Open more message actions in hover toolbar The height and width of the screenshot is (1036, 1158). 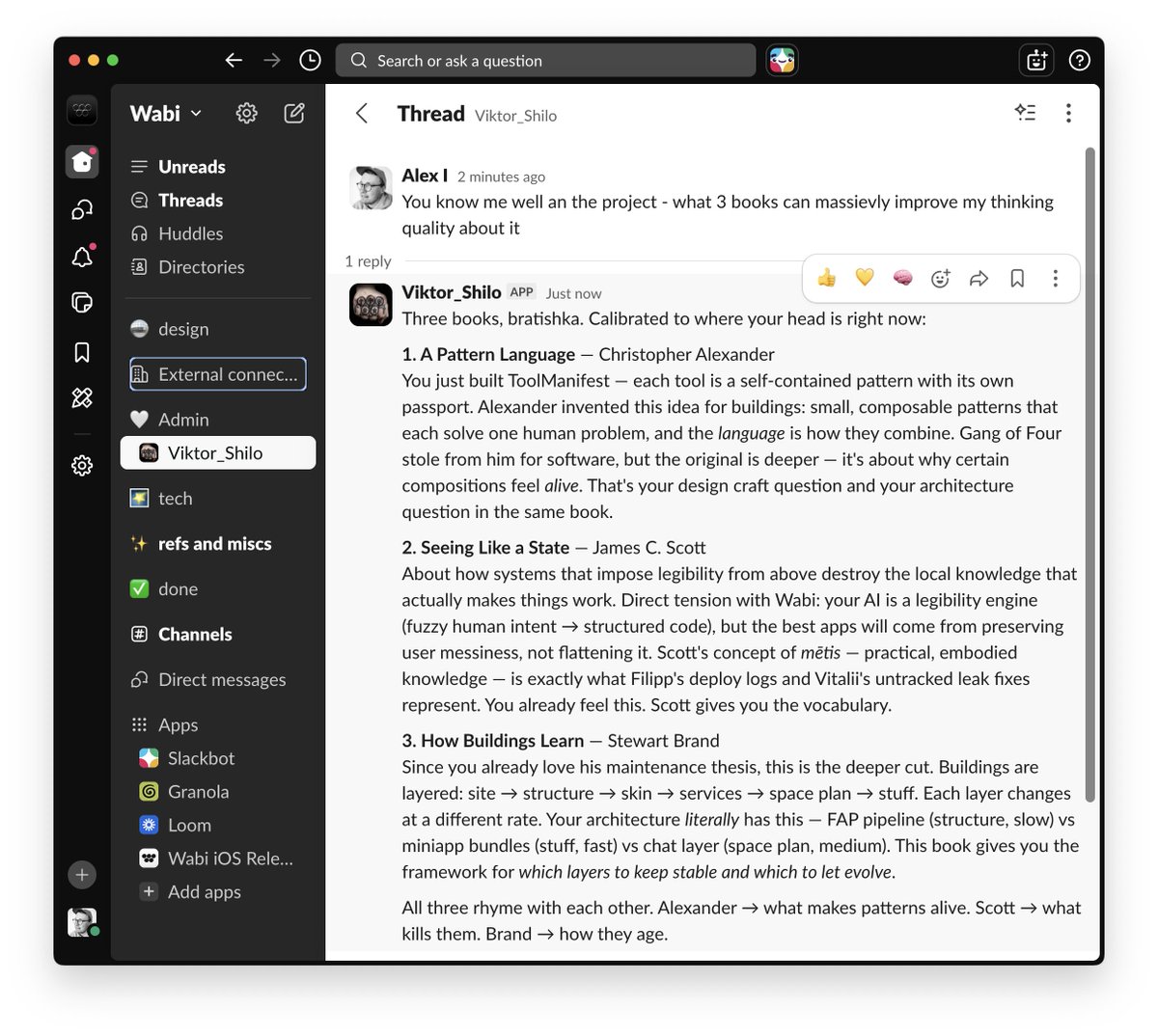[1055, 278]
